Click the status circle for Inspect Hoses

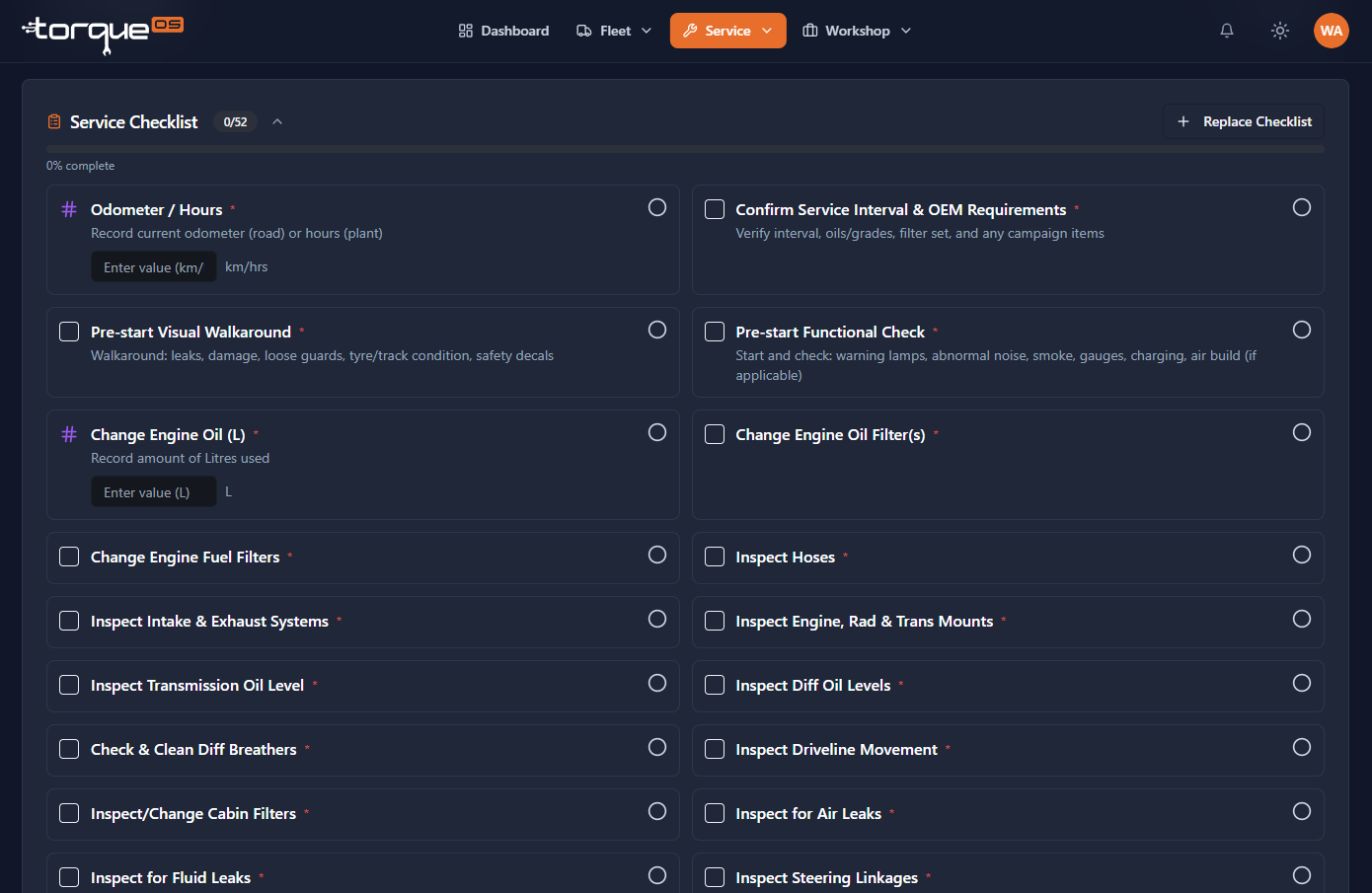point(1302,555)
